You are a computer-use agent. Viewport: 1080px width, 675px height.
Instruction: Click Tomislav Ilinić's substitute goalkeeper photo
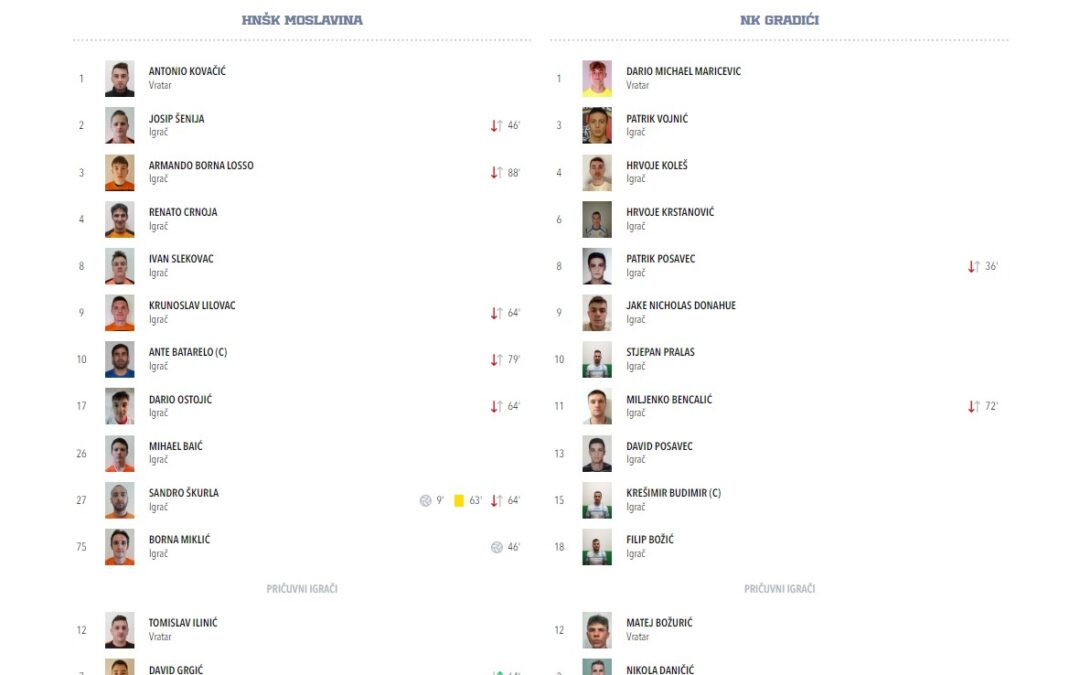120,630
